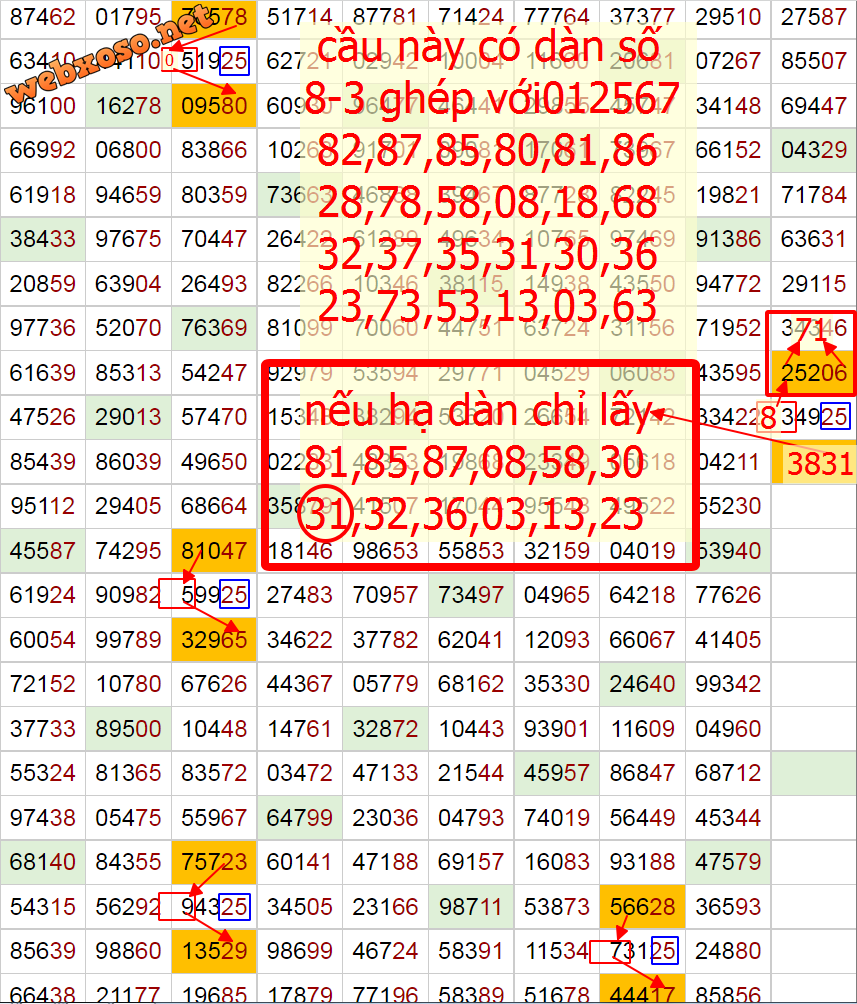Image resolution: width=857 pixels, height=1004 pixels.
Task: Click the cell showing 55324
Action: click(x=43, y=773)
